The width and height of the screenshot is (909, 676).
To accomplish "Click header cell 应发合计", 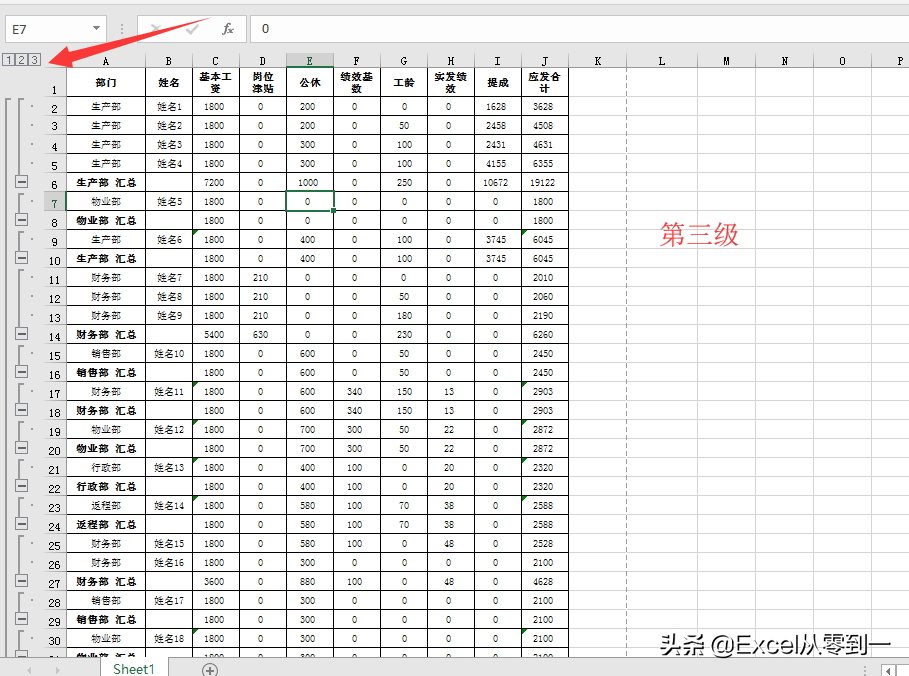I will [544, 82].
